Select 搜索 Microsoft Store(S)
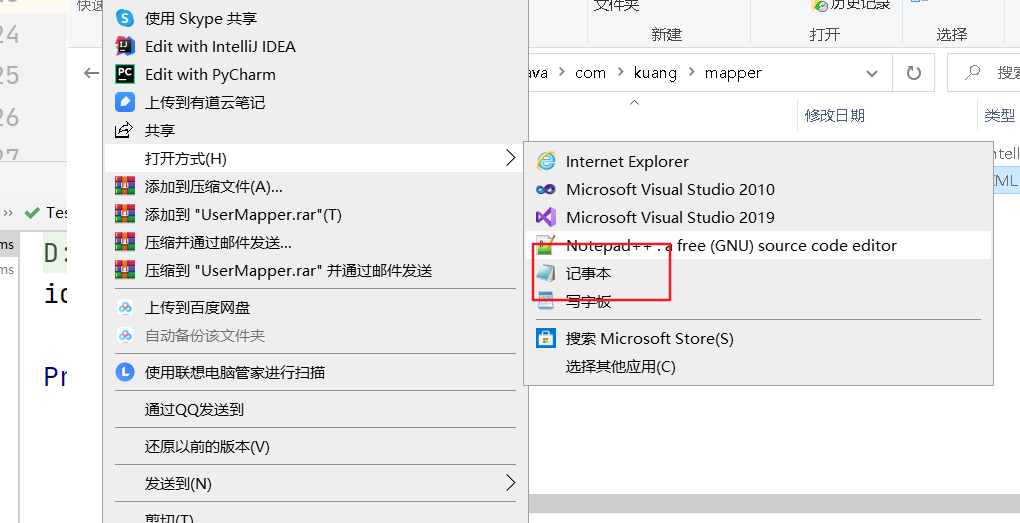The width and height of the screenshot is (1020, 523). (758, 338)
